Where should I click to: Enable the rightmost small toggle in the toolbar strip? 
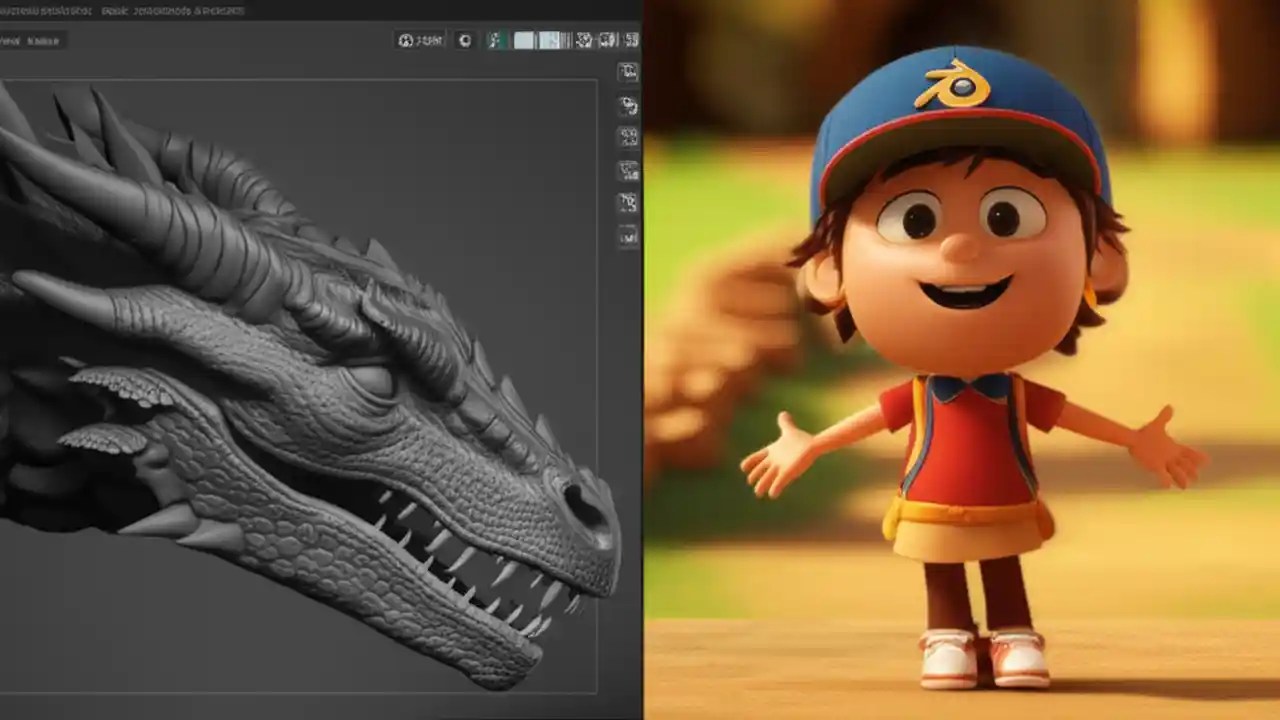pyautogui.click(x=630, y=40)
